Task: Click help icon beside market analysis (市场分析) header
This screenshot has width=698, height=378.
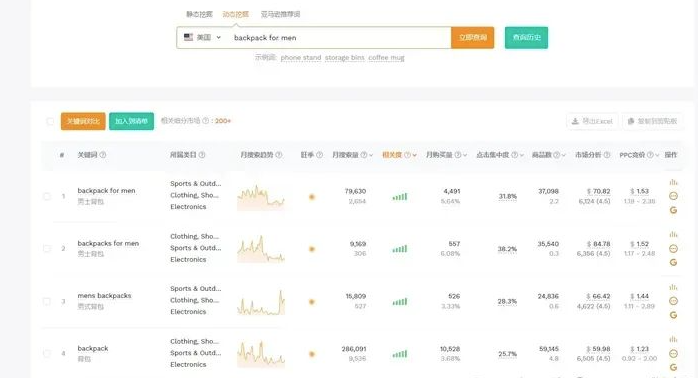Action: tap(606, 155)
